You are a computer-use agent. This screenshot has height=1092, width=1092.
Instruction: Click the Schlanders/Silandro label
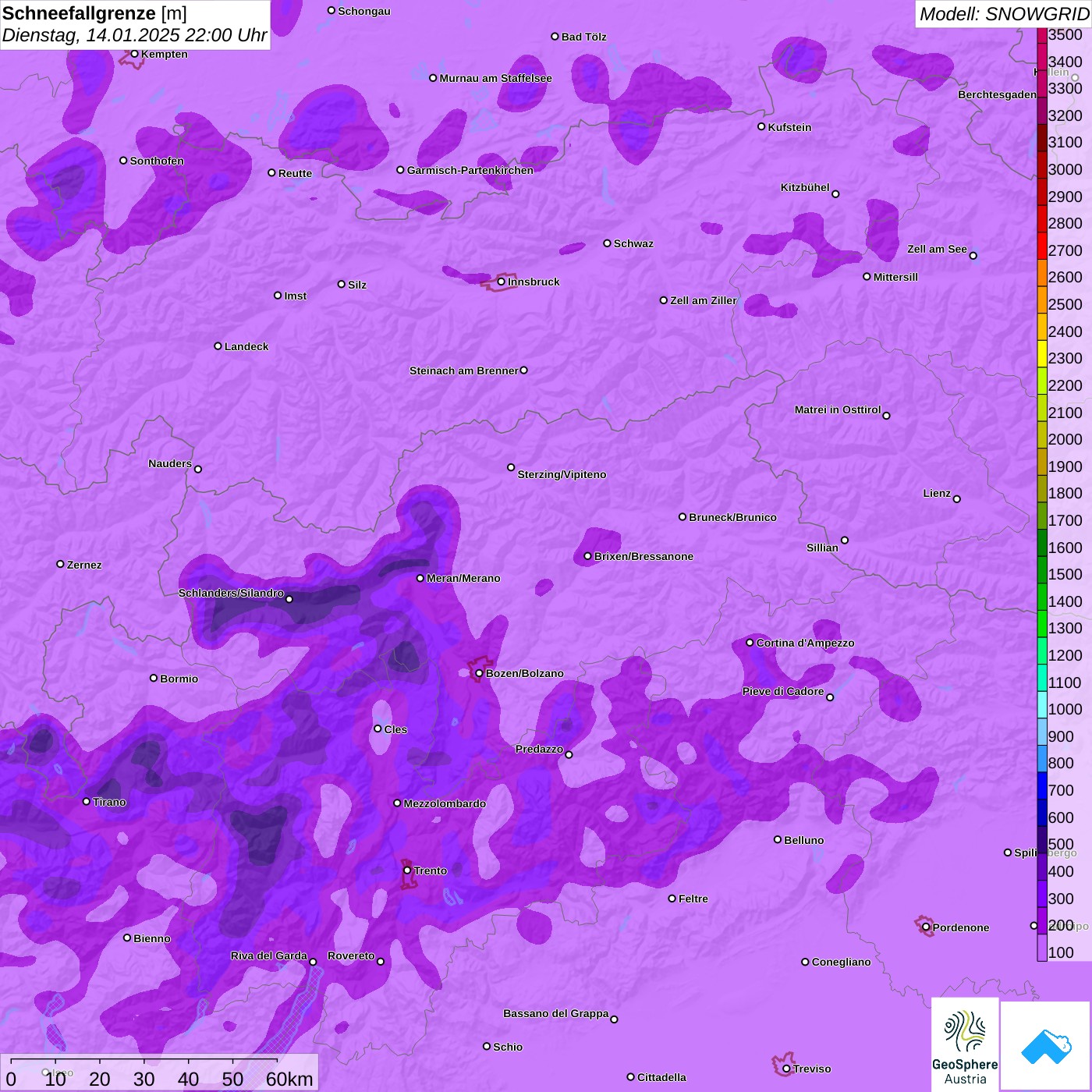click(x=231, y=593)
